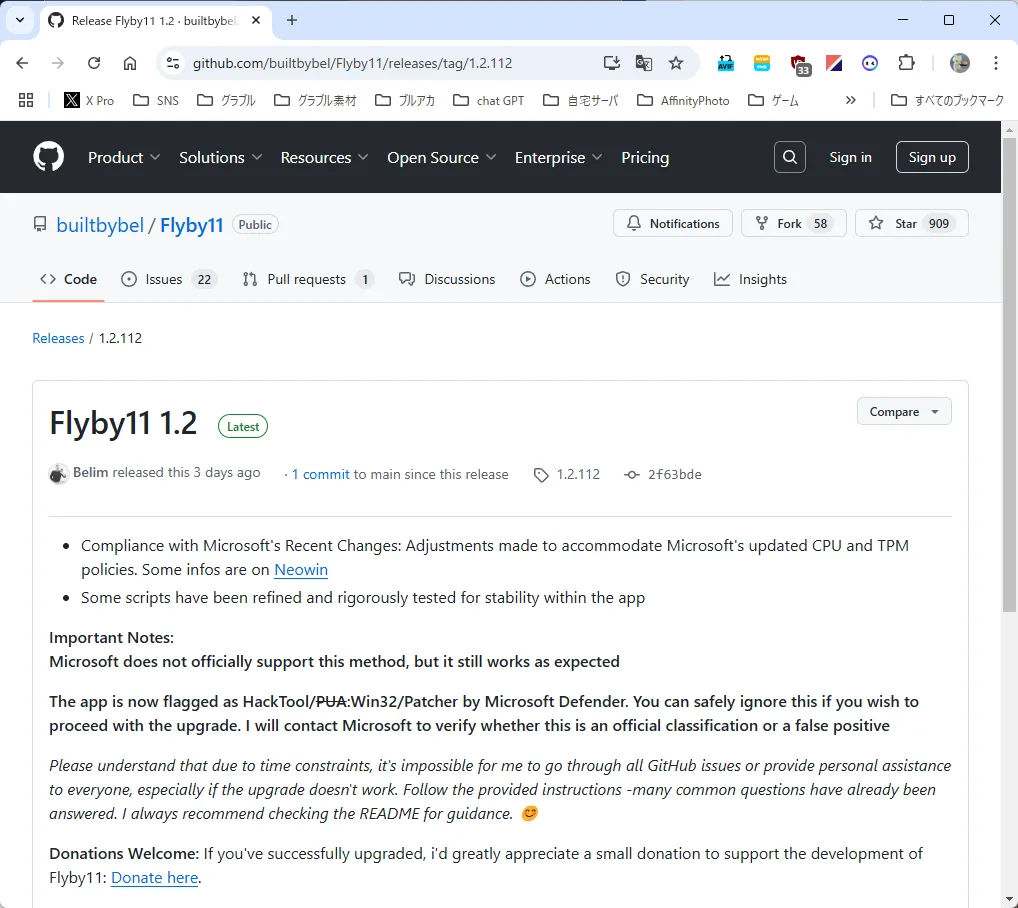Click the Donate here link
The image size is (1018, 908).
coord(155,877)
